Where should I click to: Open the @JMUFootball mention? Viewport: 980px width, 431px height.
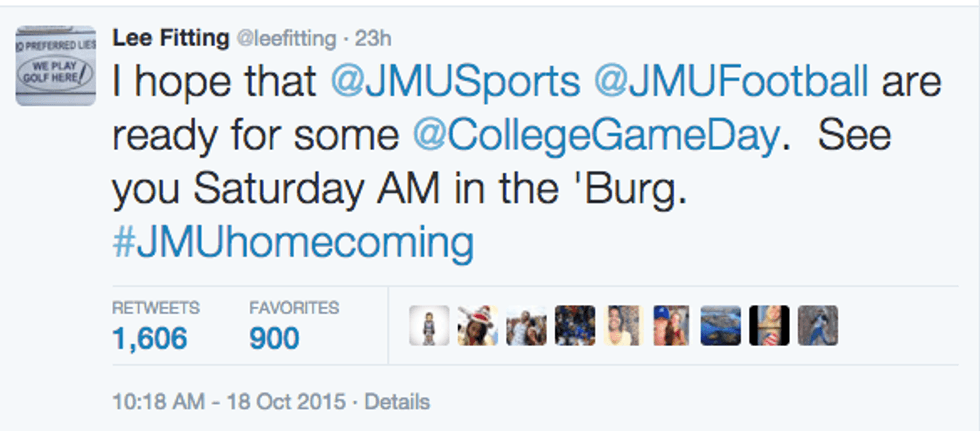(x=730, y=82)
